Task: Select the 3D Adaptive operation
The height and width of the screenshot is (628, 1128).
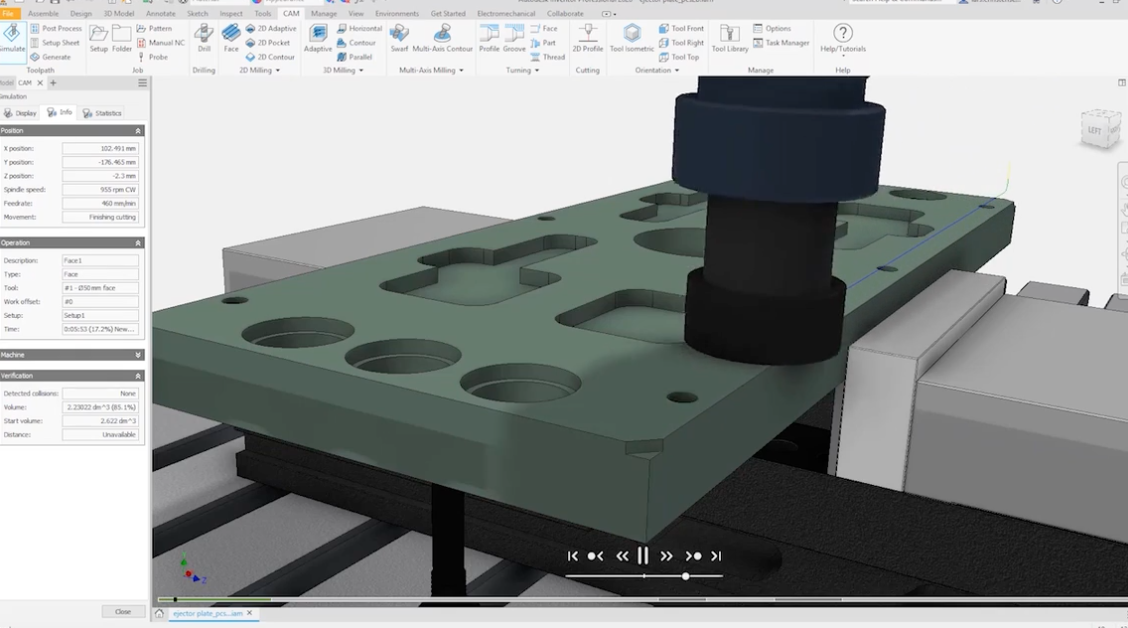Action: pos(317,38)
